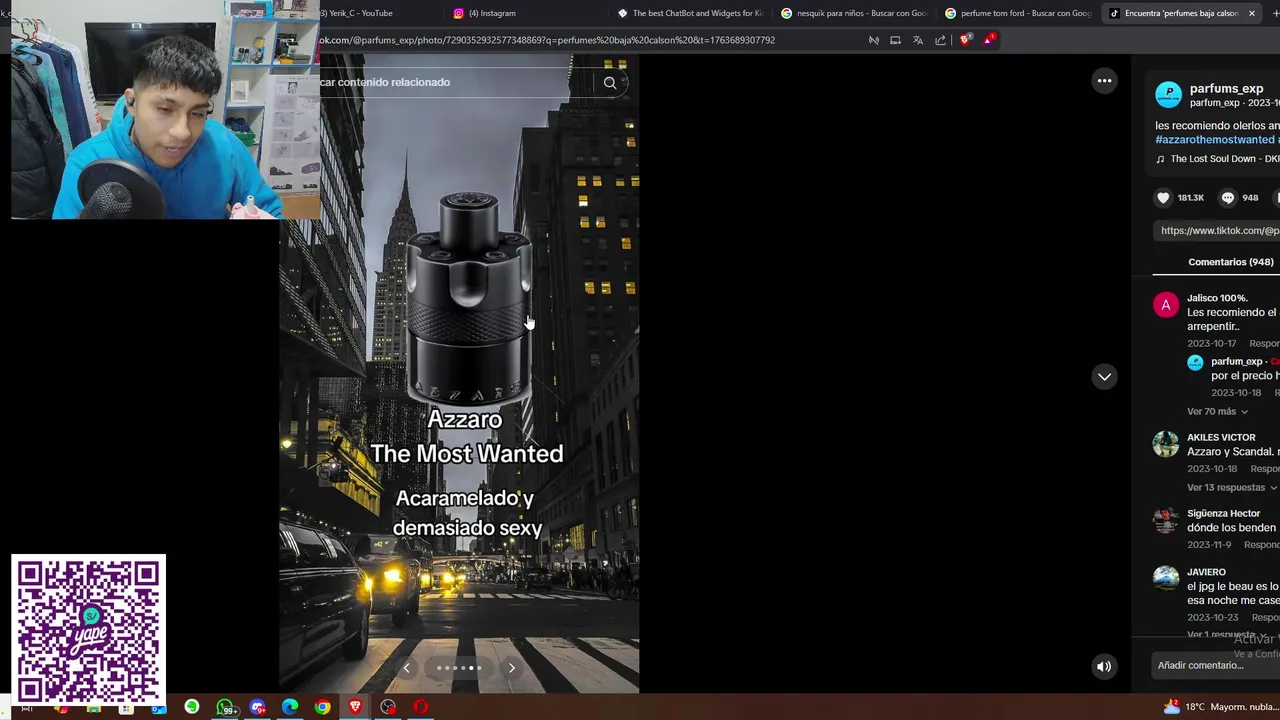Switch to nesquik para niños Google tab
Screen dimensions: 1280x720
pos(853,13)
